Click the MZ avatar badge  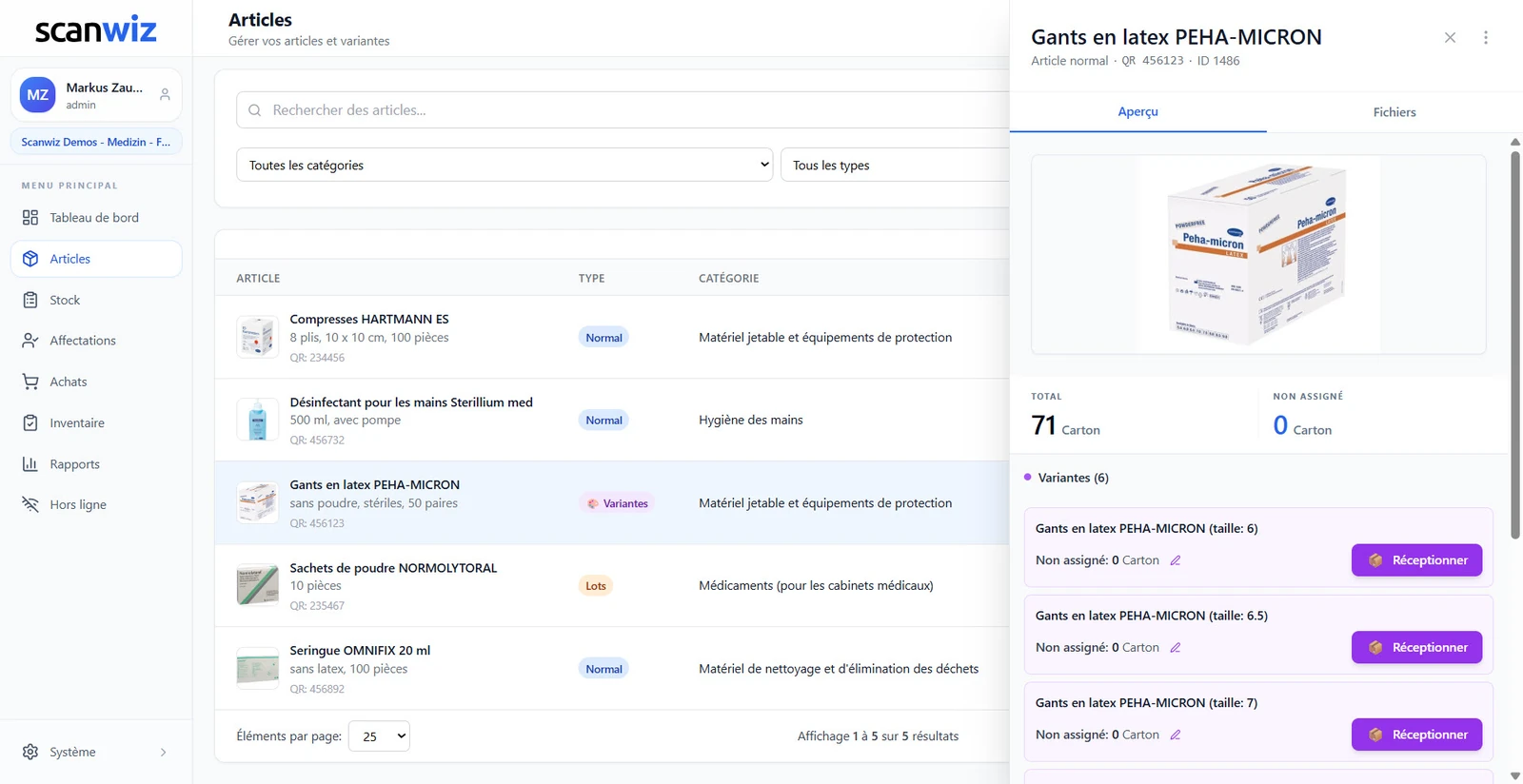pos(38,95)
